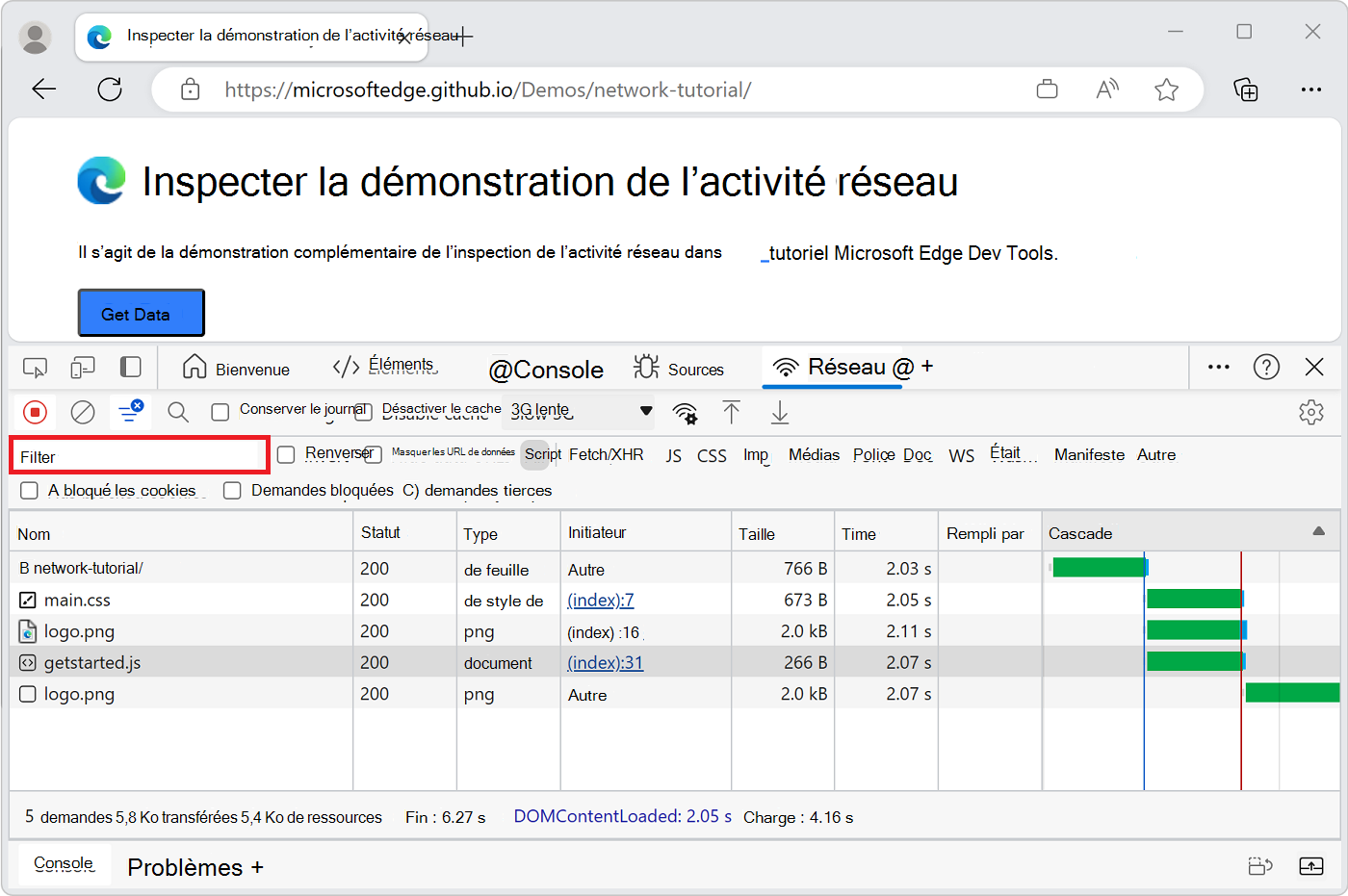Viewport: 1348px width, 896px height.
Task: Import HAR file upload arrow
Action: click(x=732, y=413)
